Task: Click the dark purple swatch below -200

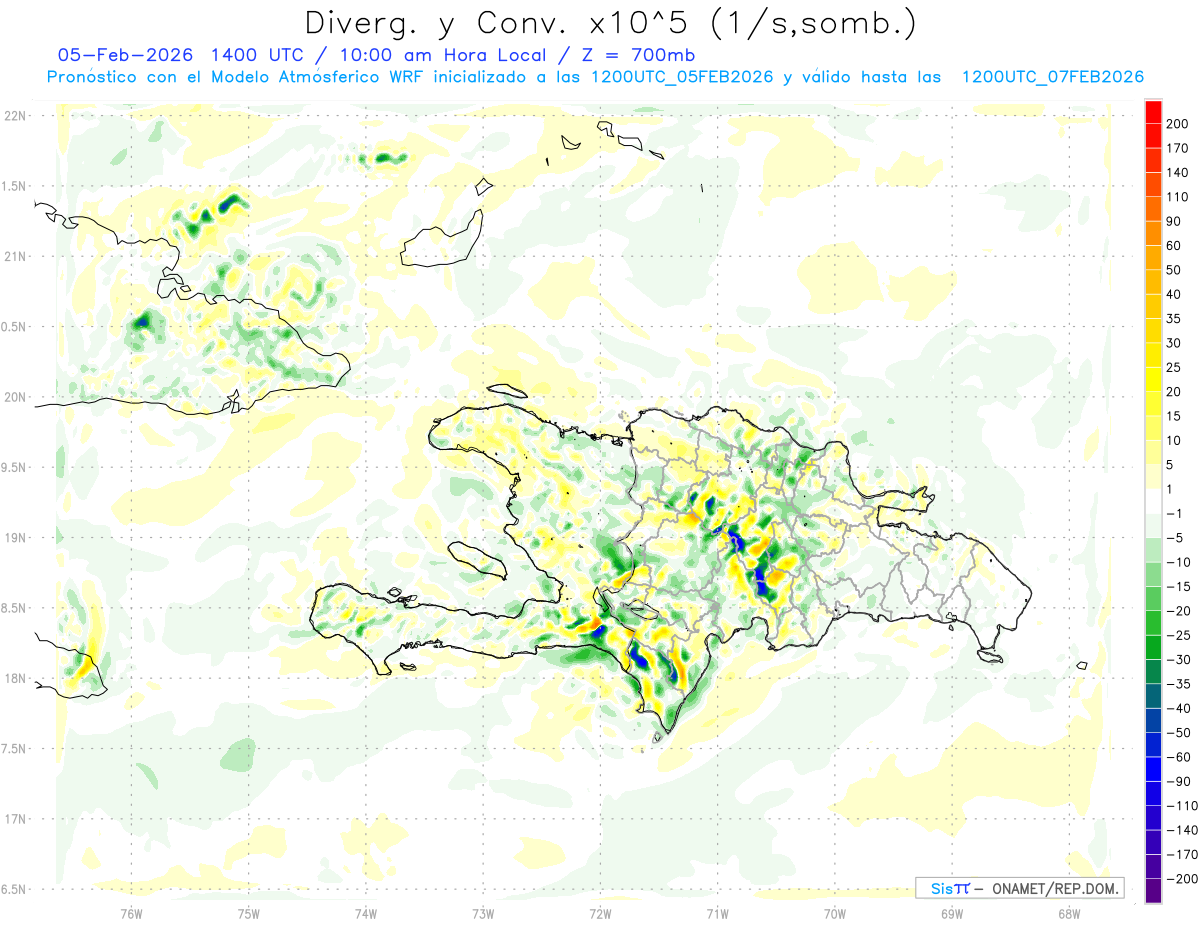Action: click(x=1153, y=891)
